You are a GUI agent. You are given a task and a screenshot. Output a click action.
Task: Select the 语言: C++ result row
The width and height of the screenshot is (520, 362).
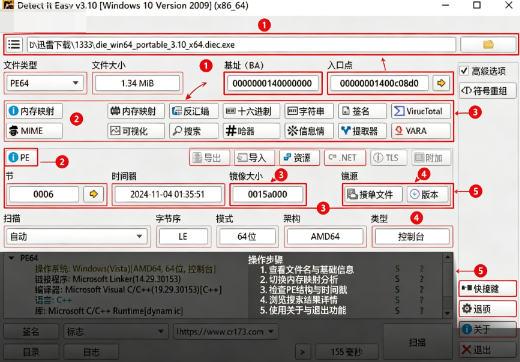53,300
